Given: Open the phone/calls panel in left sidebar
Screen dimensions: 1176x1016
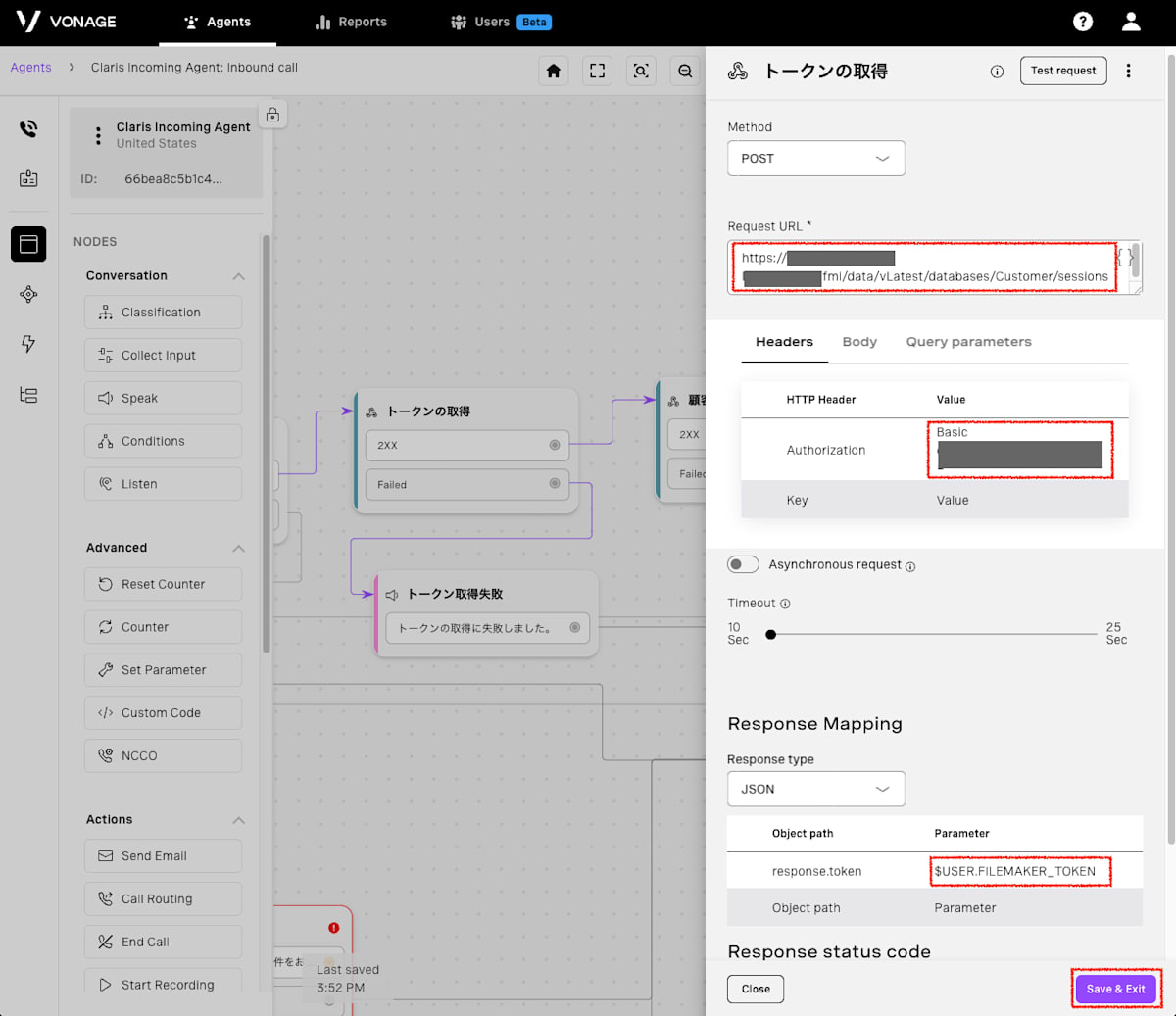Looking at the screenshot, I should coord(28,127).
